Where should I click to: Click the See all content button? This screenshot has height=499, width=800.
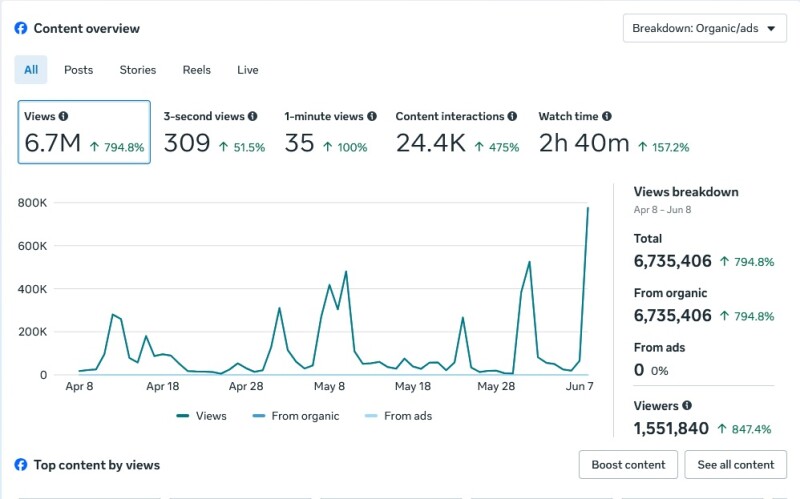(x=736, y=465)
